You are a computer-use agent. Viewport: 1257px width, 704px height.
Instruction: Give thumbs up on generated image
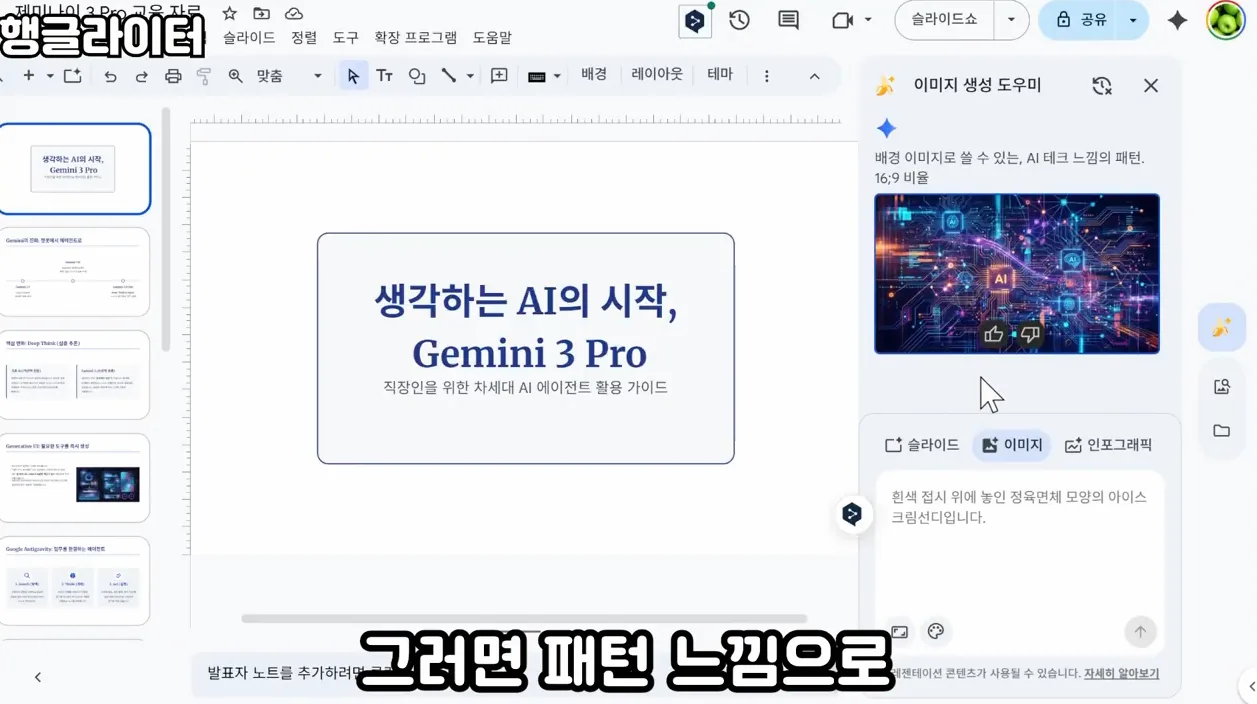click(993, 335)
